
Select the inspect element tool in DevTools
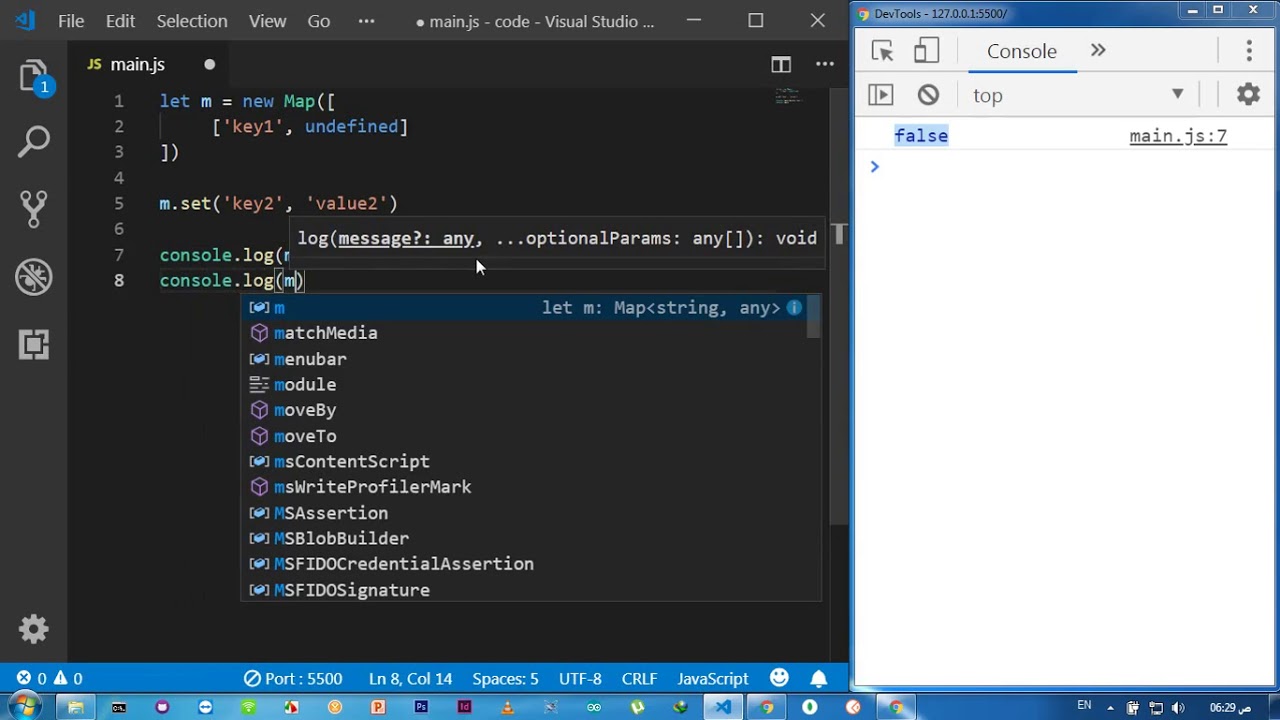[x=882, y=51]
